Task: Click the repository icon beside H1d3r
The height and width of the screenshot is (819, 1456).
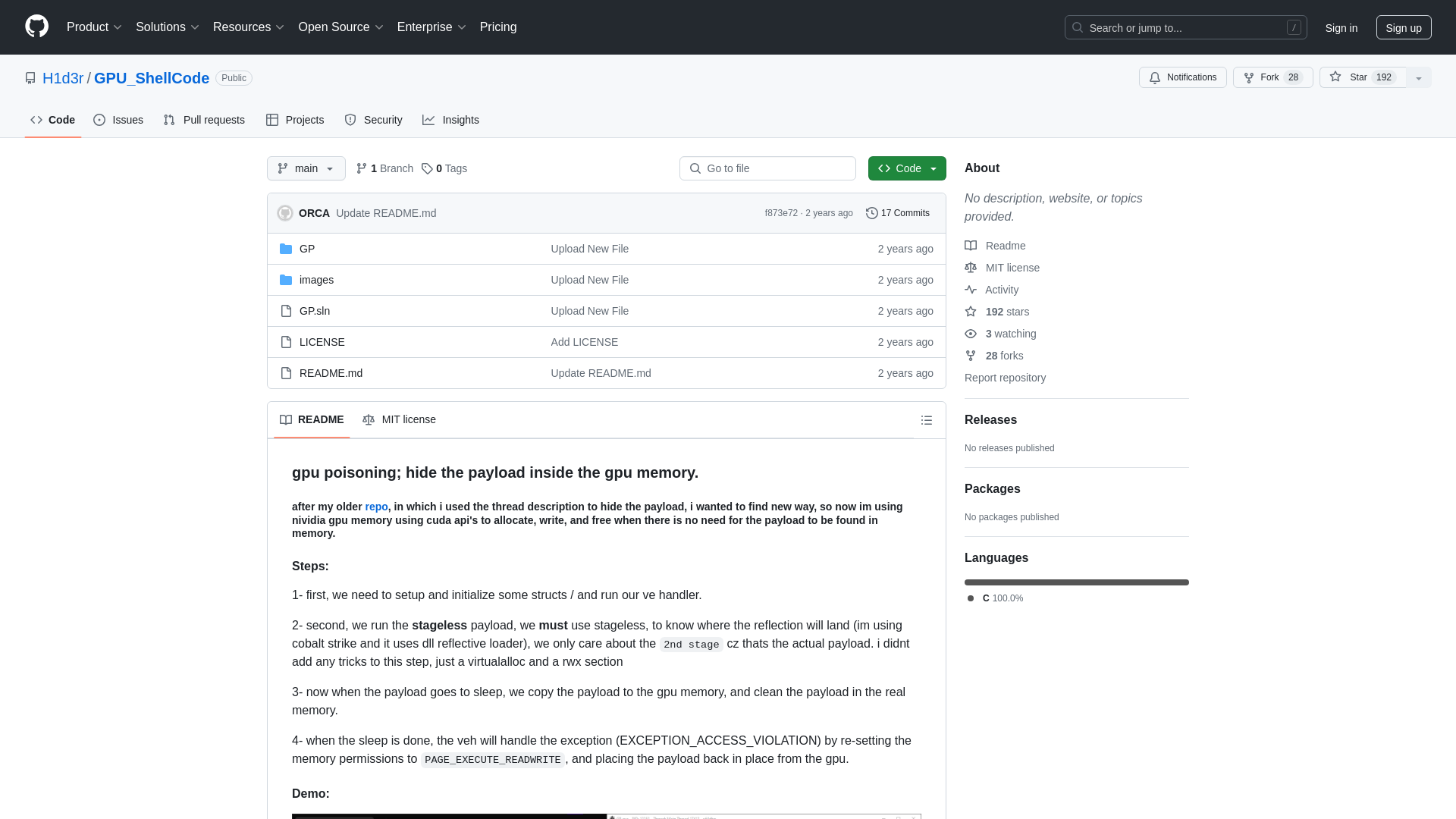Action: tap(30, 78)
